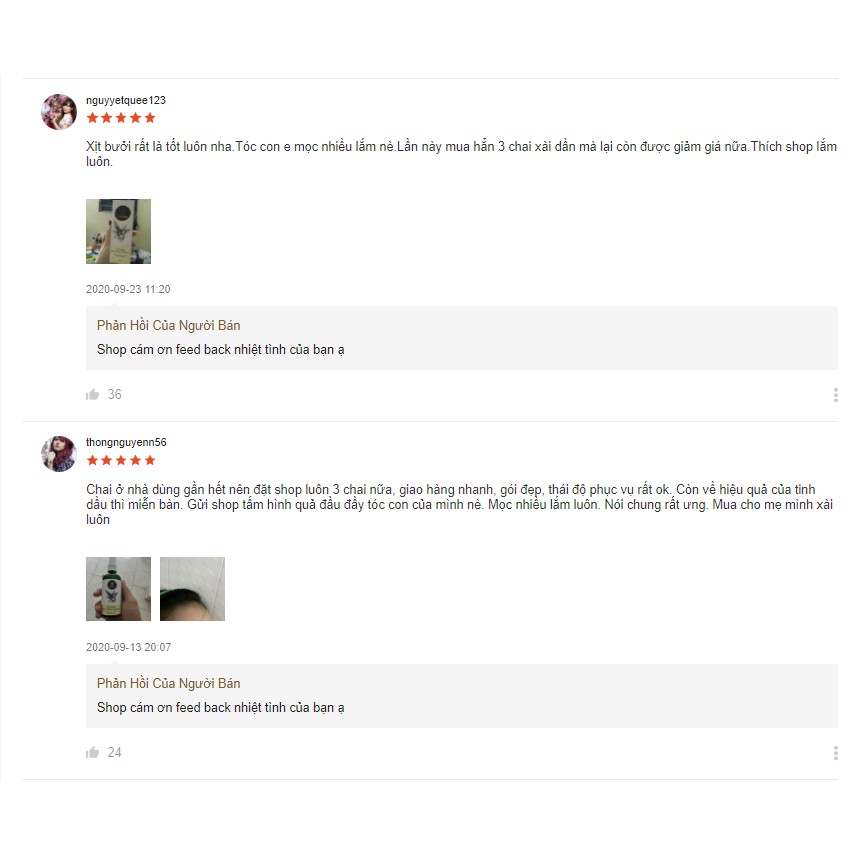Click nguyyetquee123's profile avatar

coord(59,112)
